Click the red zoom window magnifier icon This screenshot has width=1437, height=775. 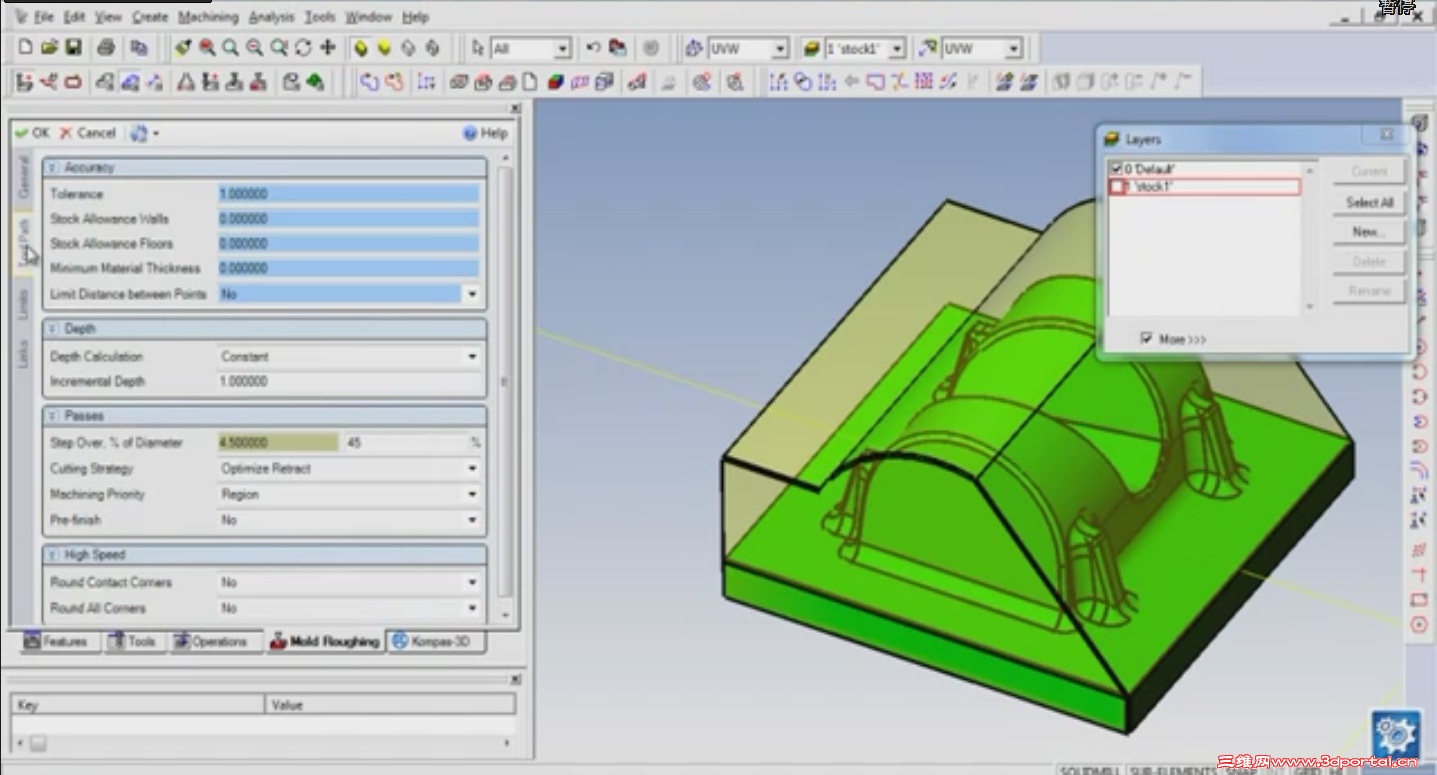[x=207, y=48]
